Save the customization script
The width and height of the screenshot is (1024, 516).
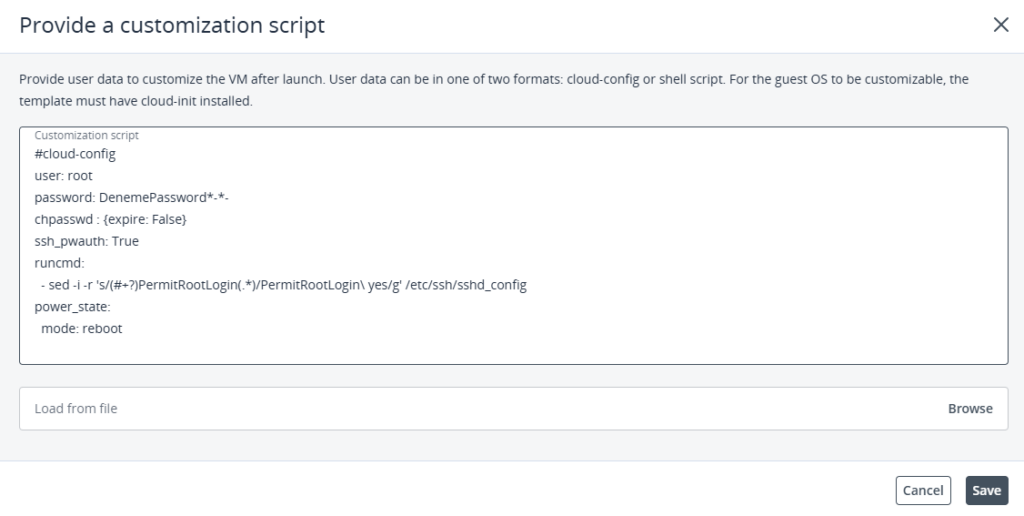coord(986,490)
